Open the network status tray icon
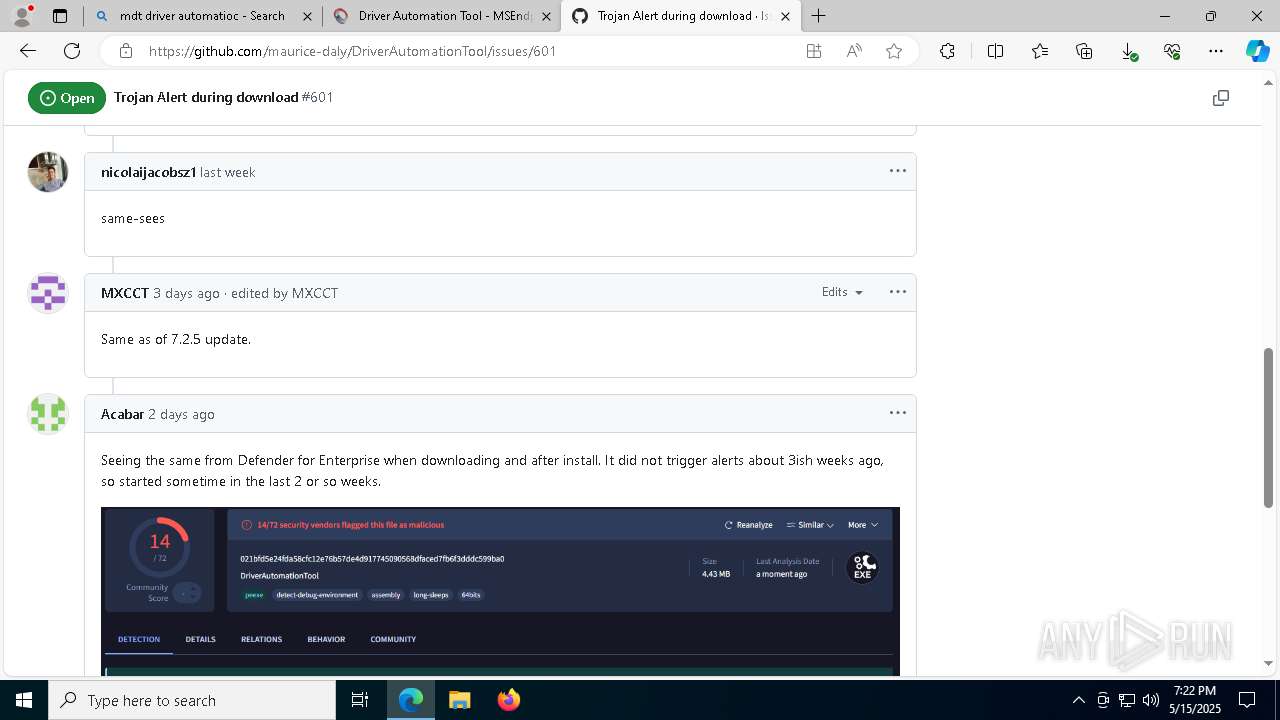 tap(1127, 700)
